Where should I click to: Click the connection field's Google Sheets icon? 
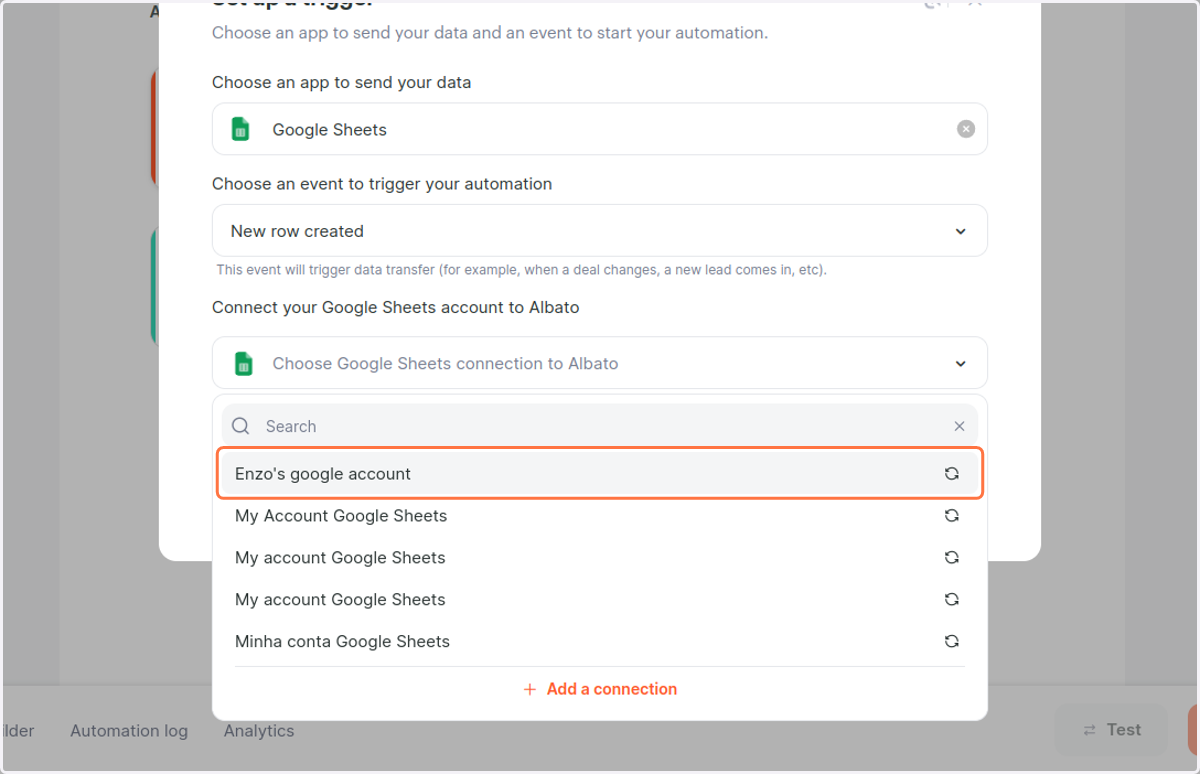(x=243, y=363)
